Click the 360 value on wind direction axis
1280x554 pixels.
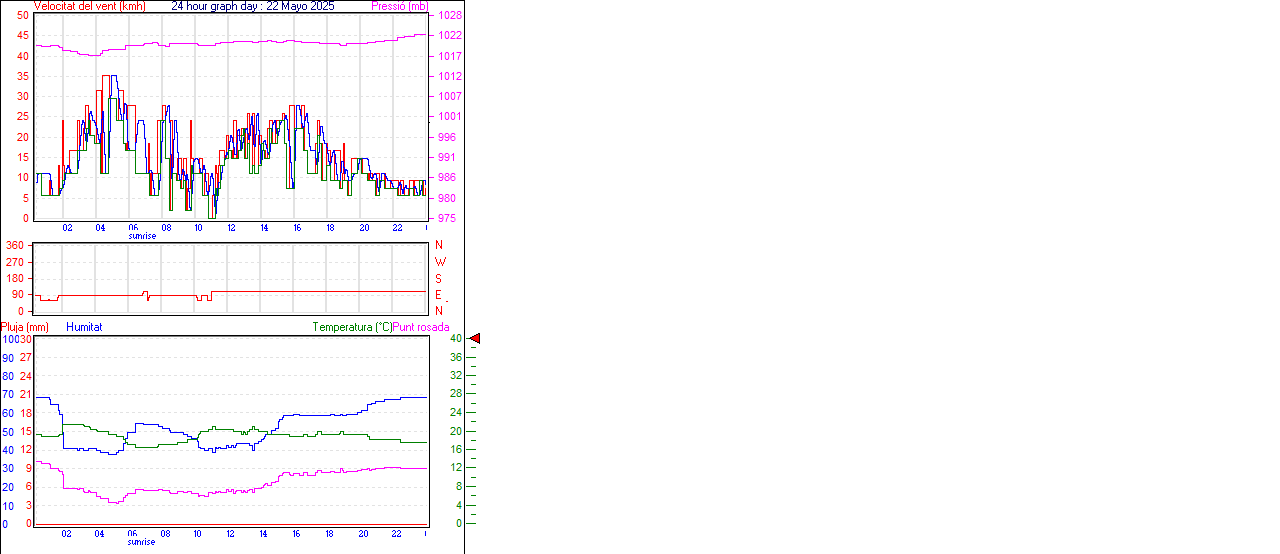(x=15, y=245)
